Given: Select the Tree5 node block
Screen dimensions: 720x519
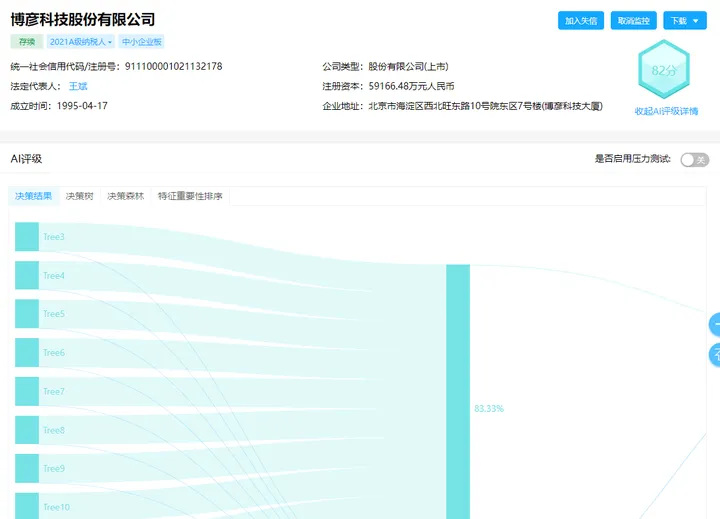Looking at the screenshot, I should point(27,314).
